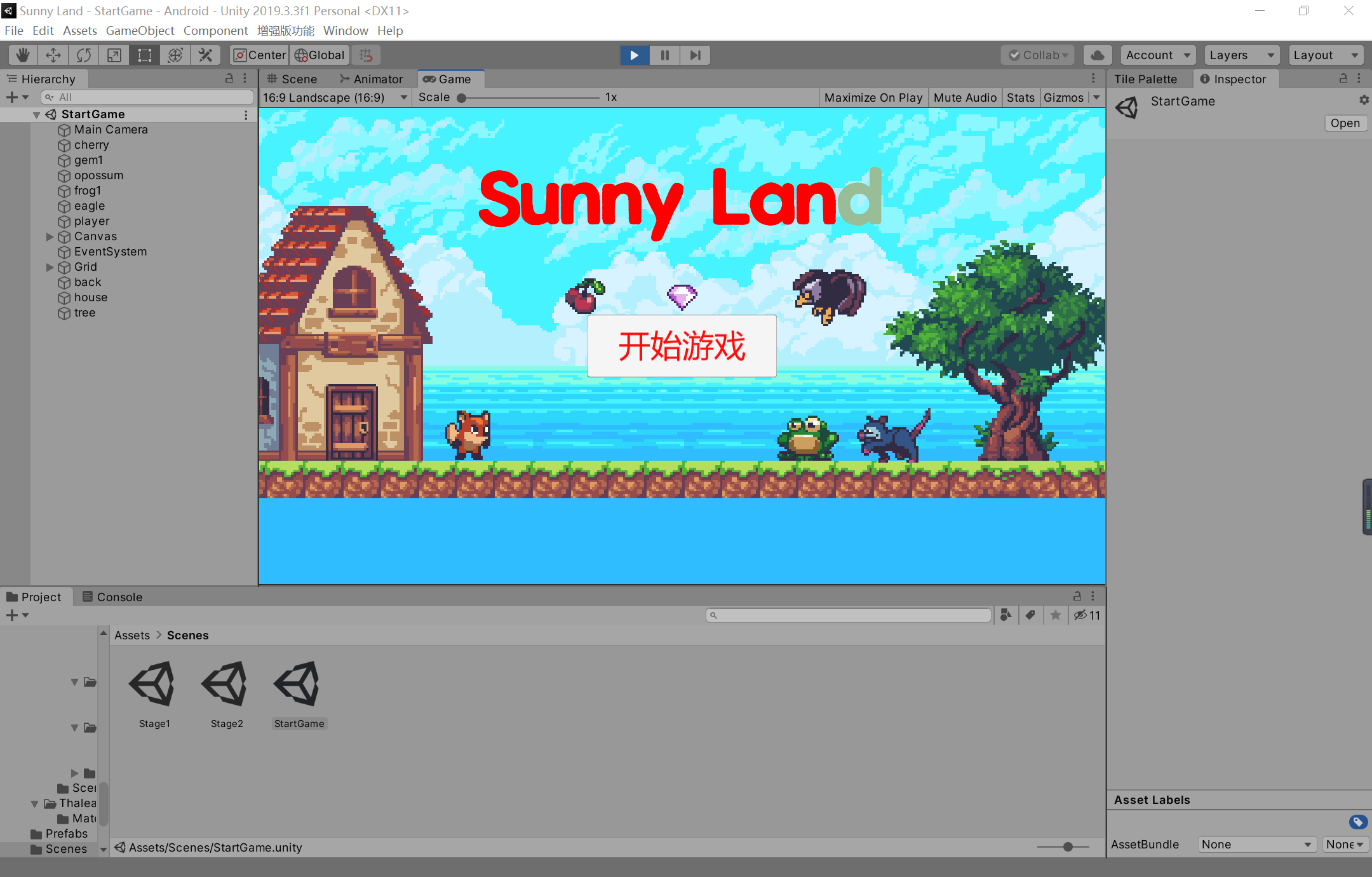Click the step frame button
The height and width of the screenshot is (877, 1372).
point(695,55)
